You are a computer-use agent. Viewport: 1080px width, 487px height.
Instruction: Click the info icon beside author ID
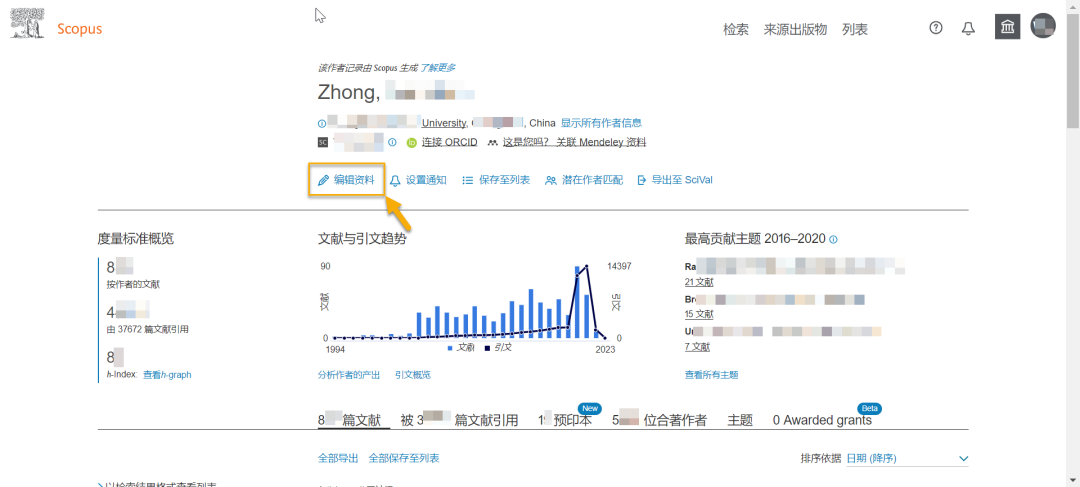(x=393, y=143)
